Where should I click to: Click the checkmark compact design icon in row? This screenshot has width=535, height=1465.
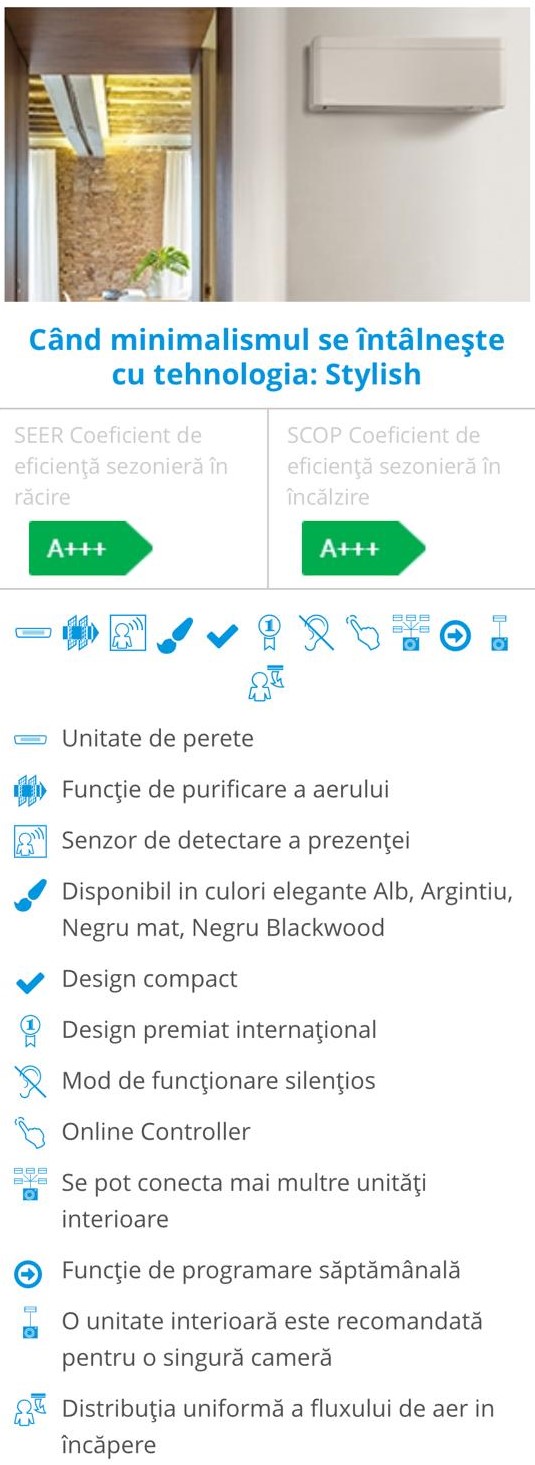pyautogui.click(x=222, y=635)
